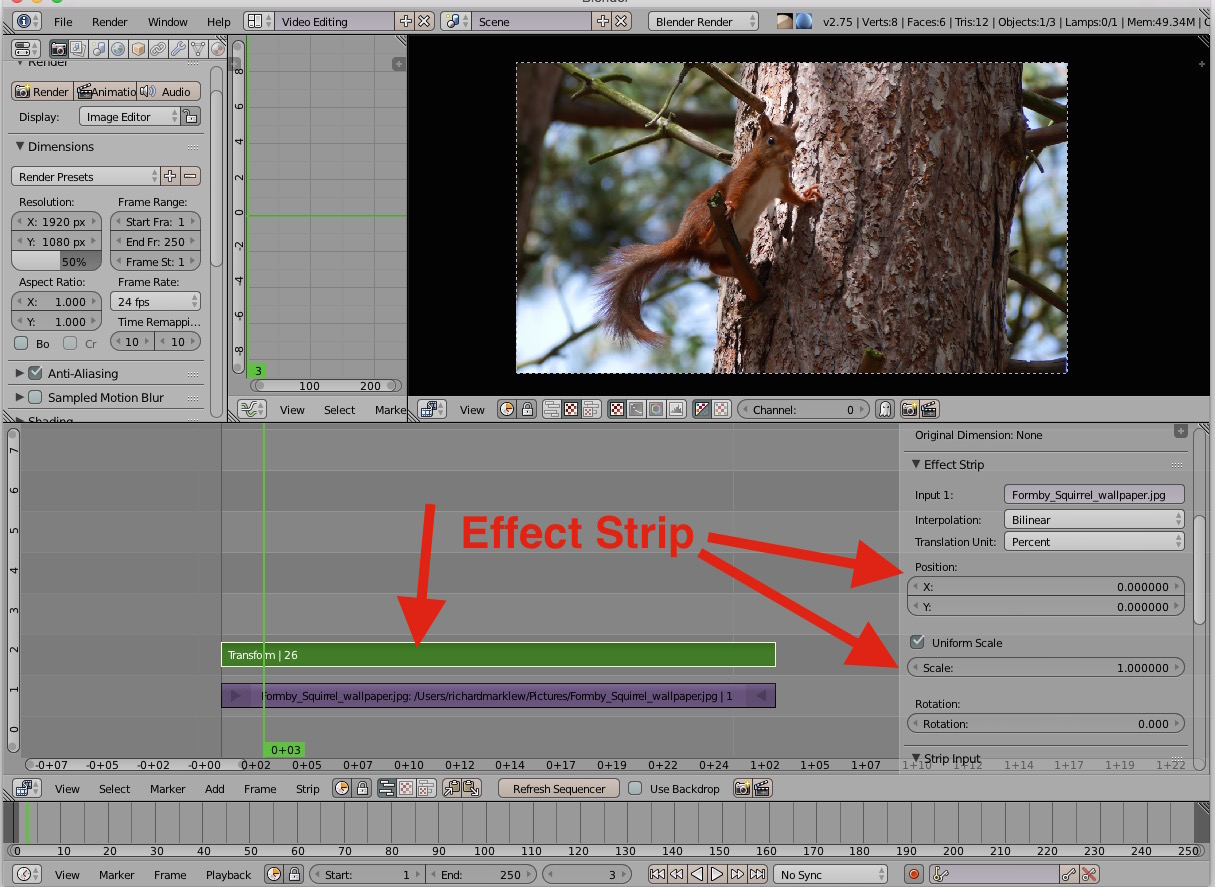
Task: Click the play animation button in timeline
Action: 717,874
